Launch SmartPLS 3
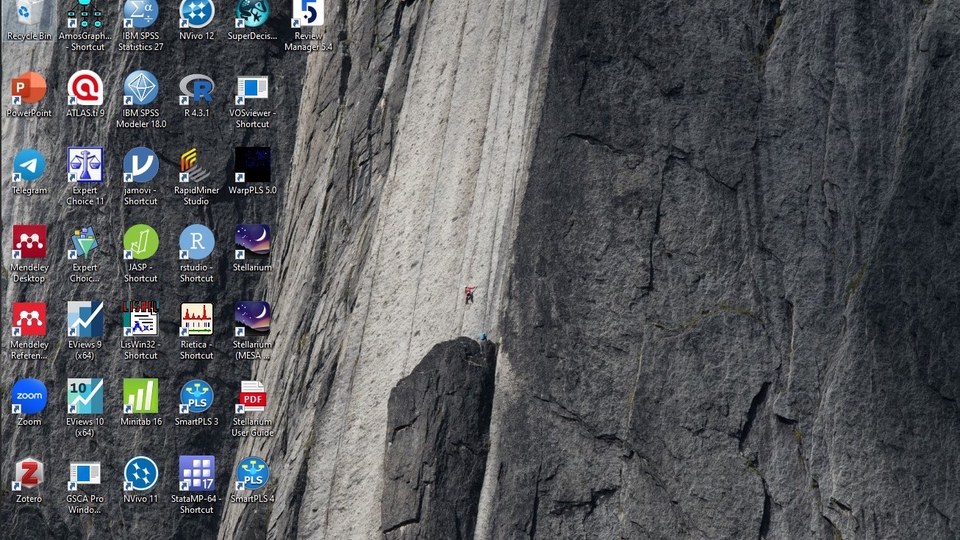Viewport: 960px width, 540px height. pyautogui.click(x=197, y=403)
